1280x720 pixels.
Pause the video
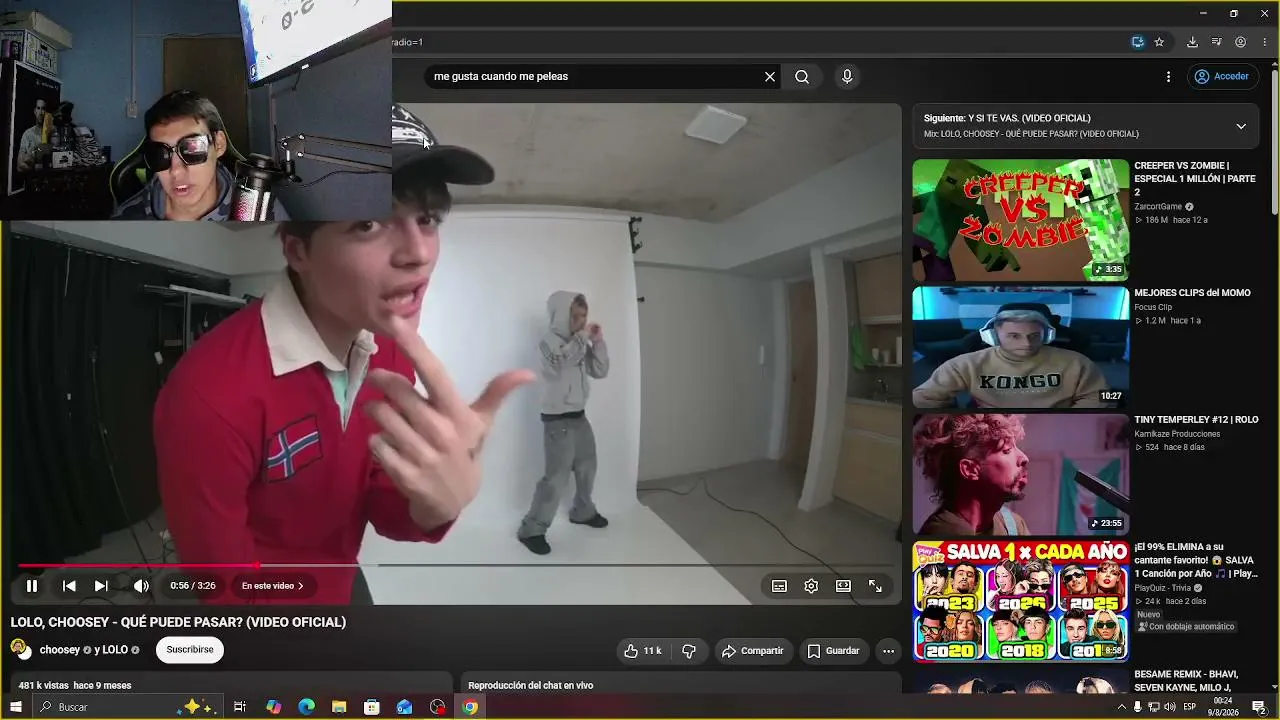click(x=32, y=586)
